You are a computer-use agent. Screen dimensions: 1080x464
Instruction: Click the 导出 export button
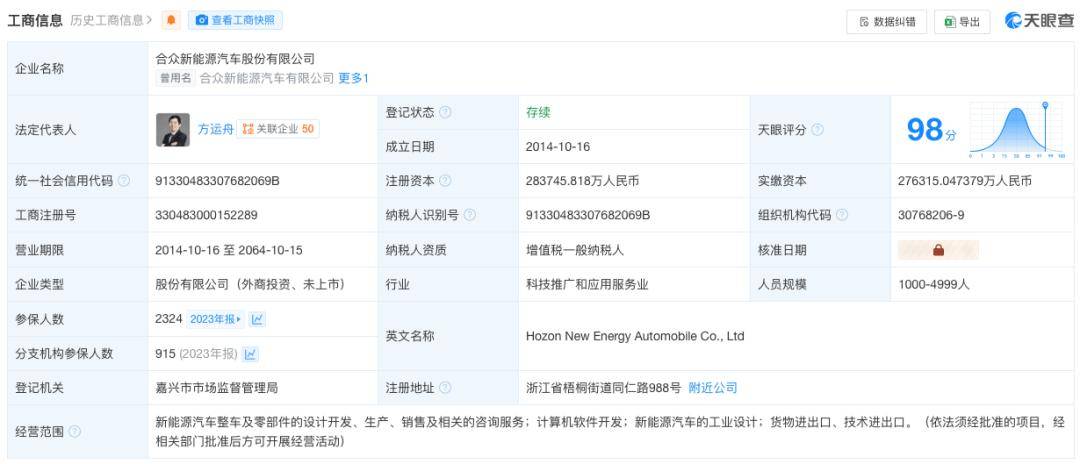click(x=962, y=22)
